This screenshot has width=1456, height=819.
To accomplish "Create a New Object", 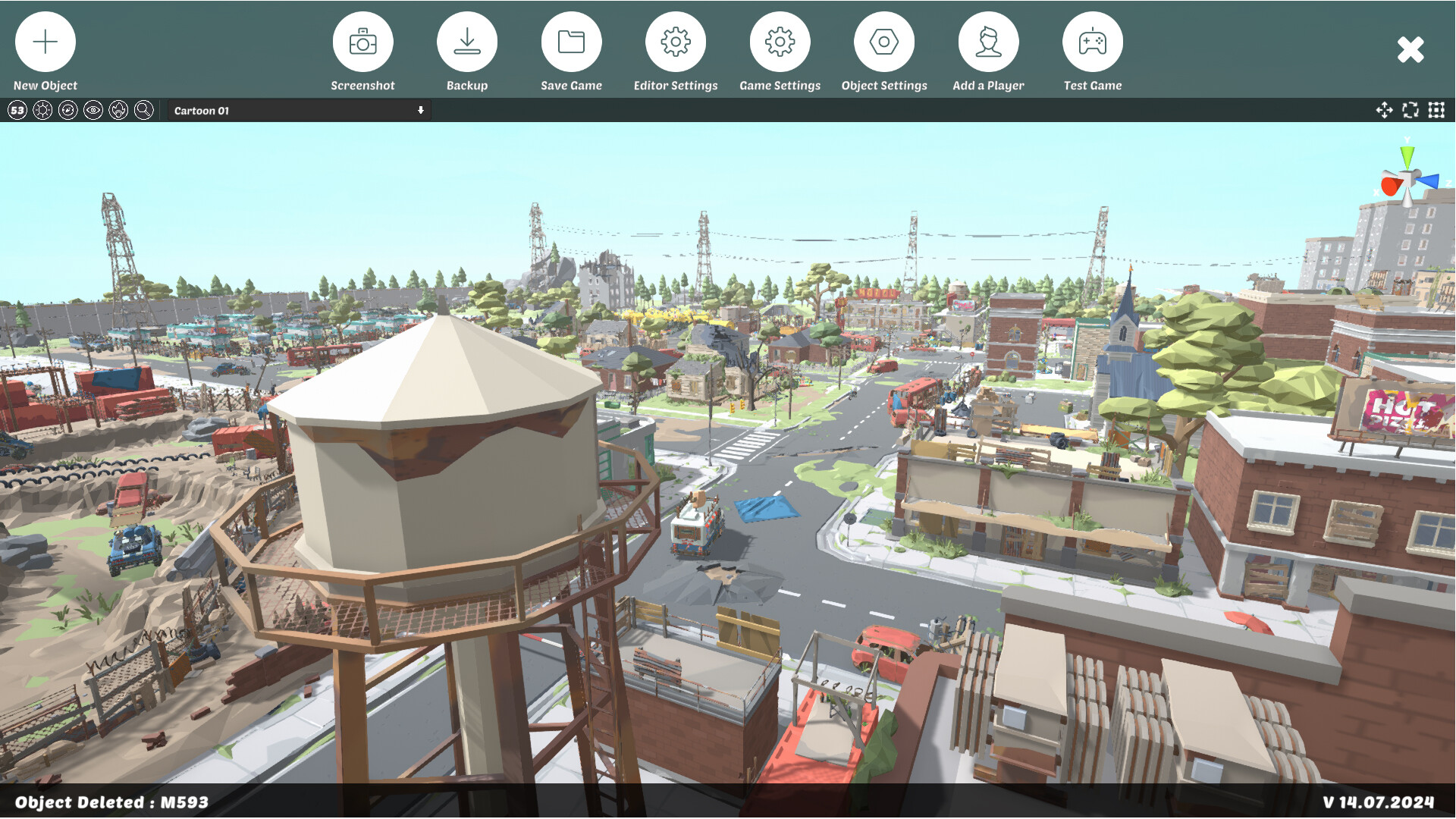I will point(45,42).
